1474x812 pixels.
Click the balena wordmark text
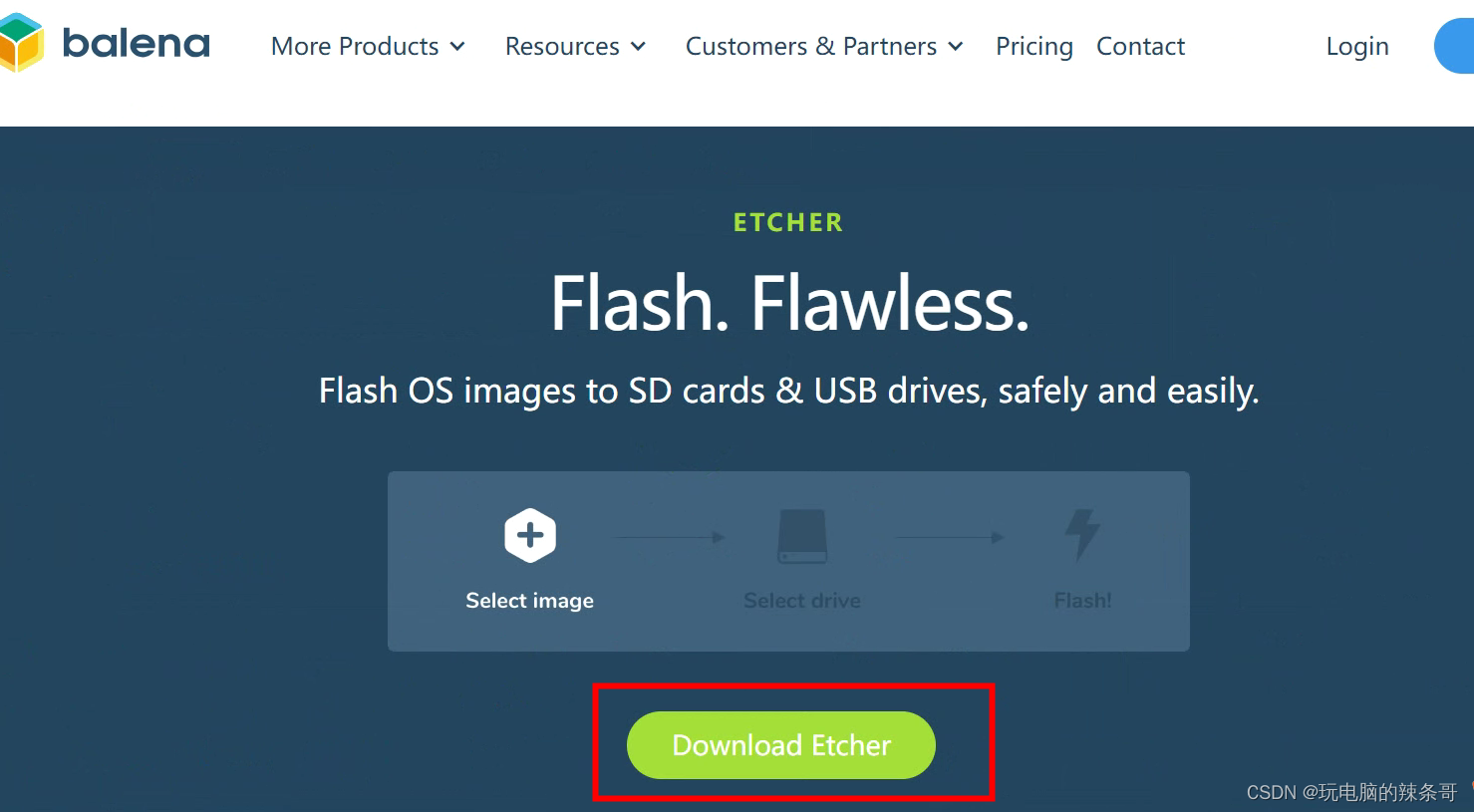pos(137,44)
